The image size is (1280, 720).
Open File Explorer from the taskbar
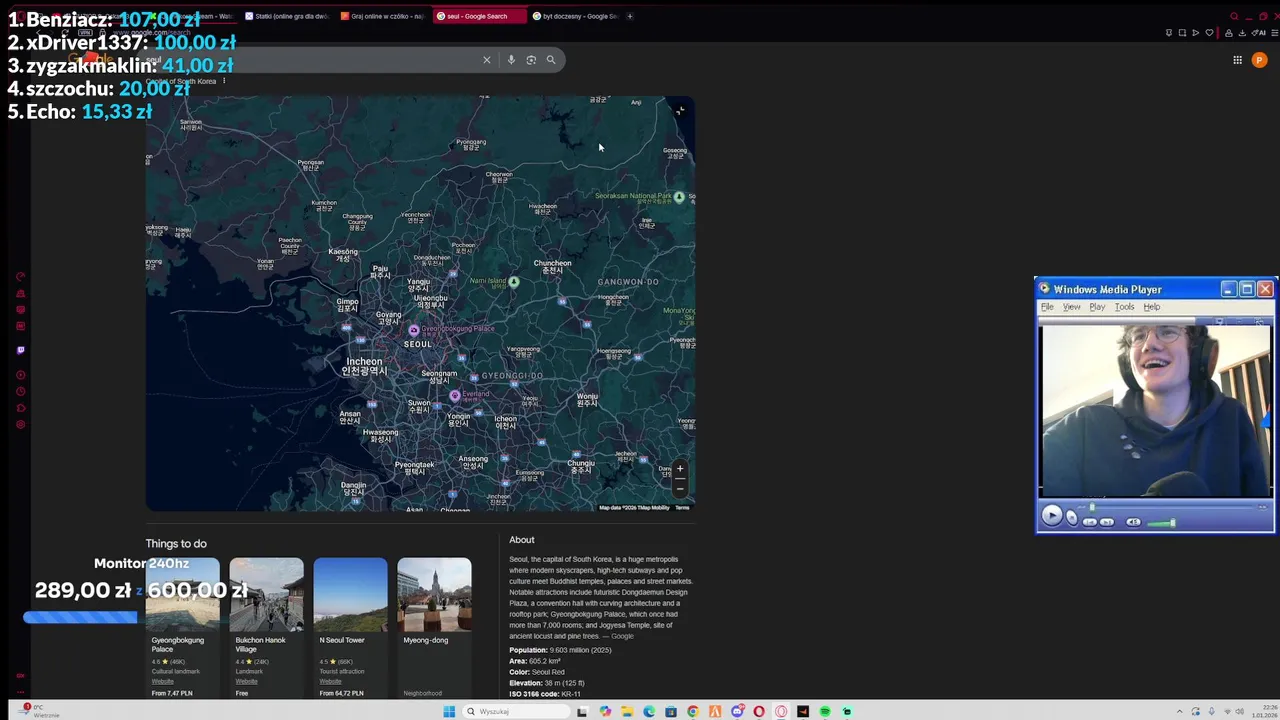tap(627, 712)
